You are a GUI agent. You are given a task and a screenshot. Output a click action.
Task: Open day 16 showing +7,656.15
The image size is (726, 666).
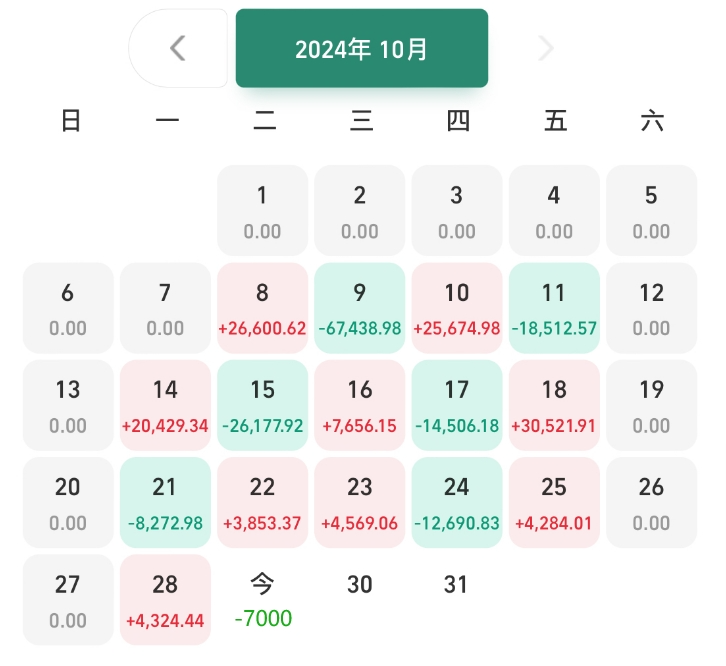click(x=360, y=405)
